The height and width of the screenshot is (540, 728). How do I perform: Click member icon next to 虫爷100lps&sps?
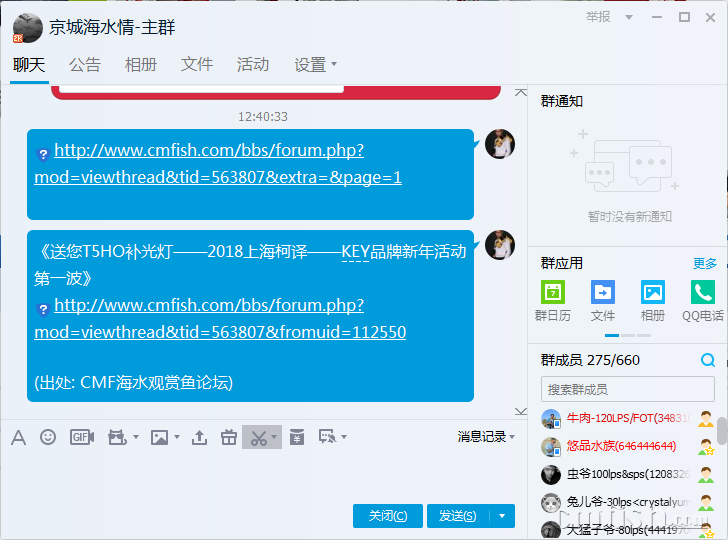(706, 475)
